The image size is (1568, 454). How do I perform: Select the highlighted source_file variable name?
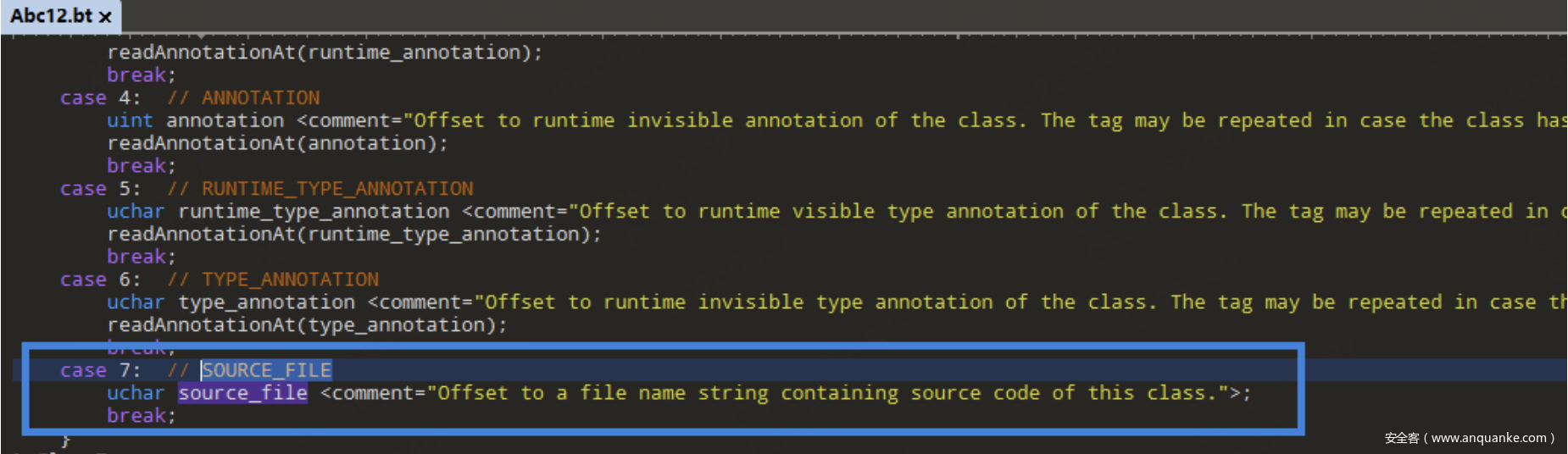242,393
